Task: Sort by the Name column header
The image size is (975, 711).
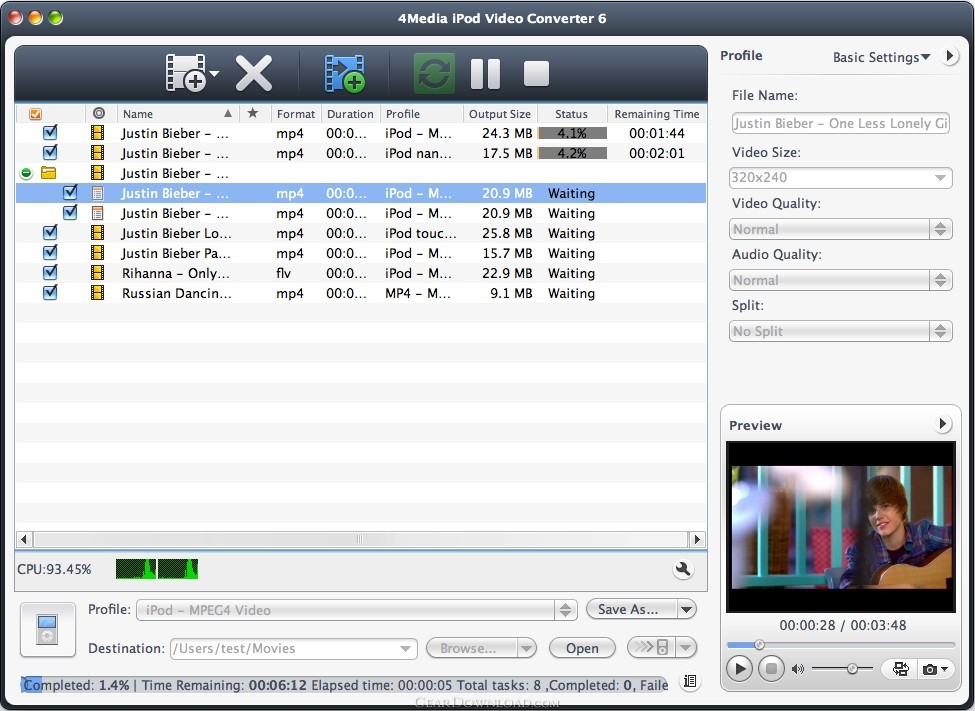Action: (177, 114)
